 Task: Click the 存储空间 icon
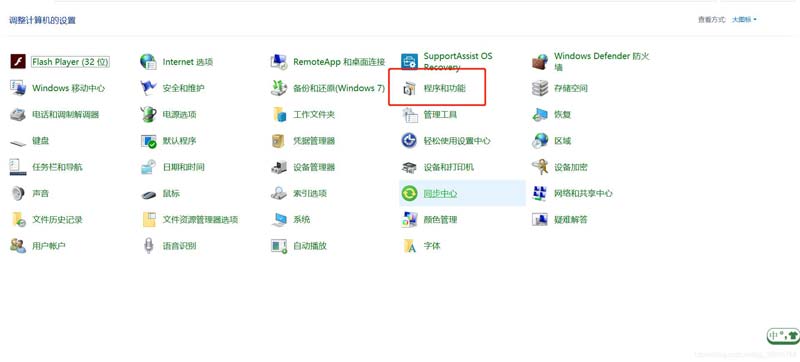pos(540,88)
